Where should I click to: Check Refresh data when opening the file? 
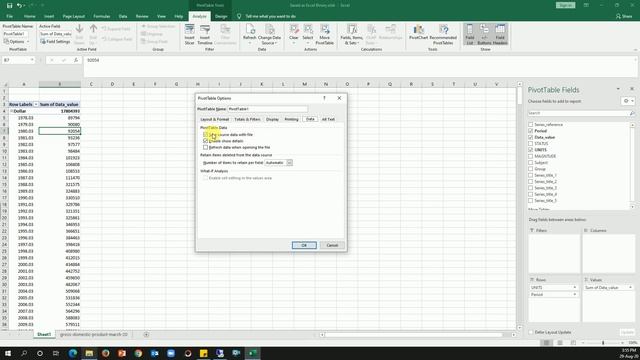(206, 147)
